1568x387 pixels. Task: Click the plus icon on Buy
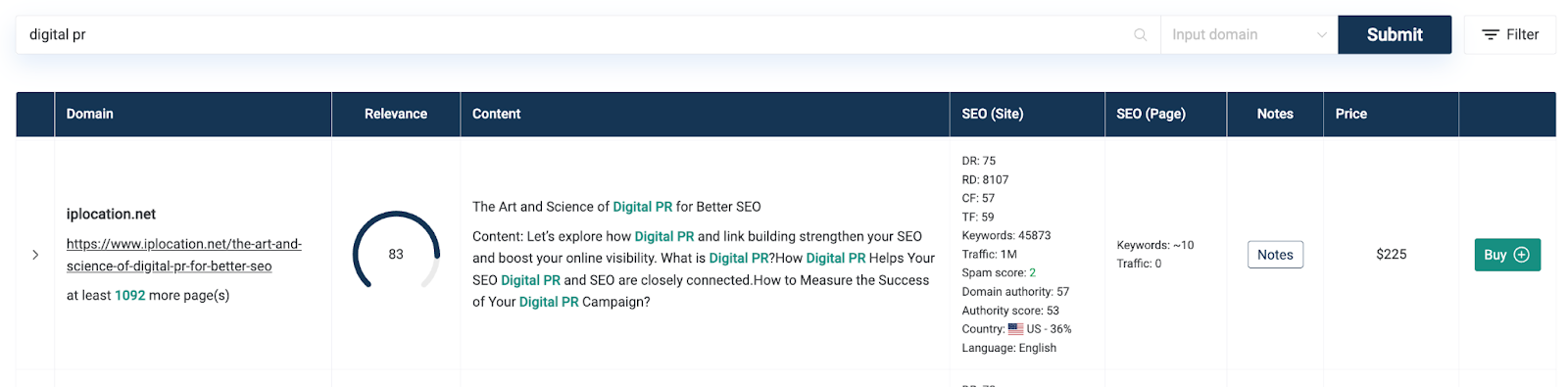(1521, 255)
